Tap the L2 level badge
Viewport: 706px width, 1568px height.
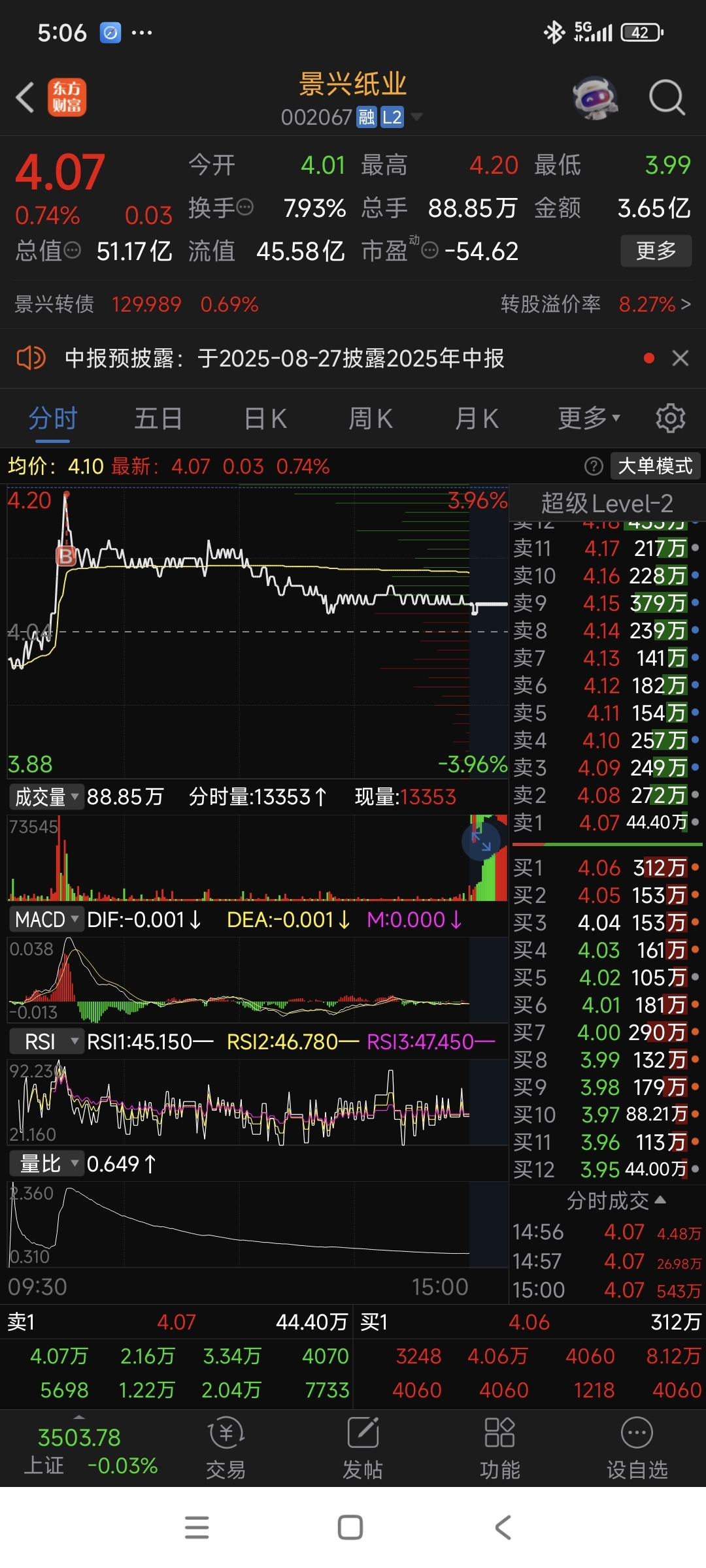tap(392, 118)
